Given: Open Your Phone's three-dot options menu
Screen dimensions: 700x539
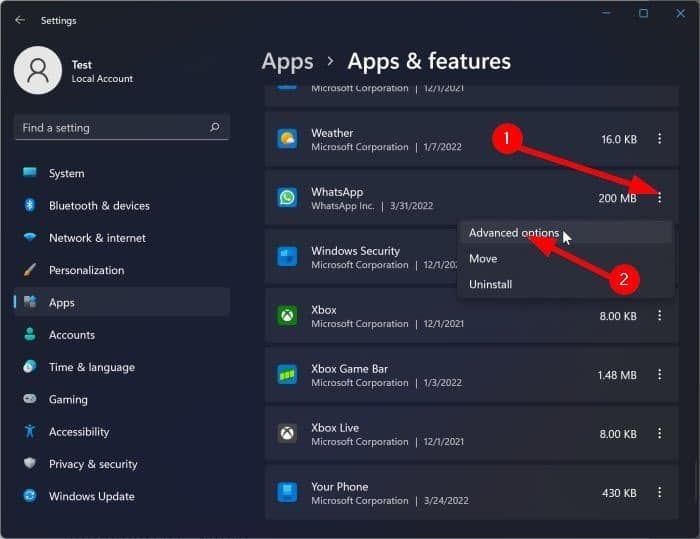Looking at the screenshot, I should point(659,493).
